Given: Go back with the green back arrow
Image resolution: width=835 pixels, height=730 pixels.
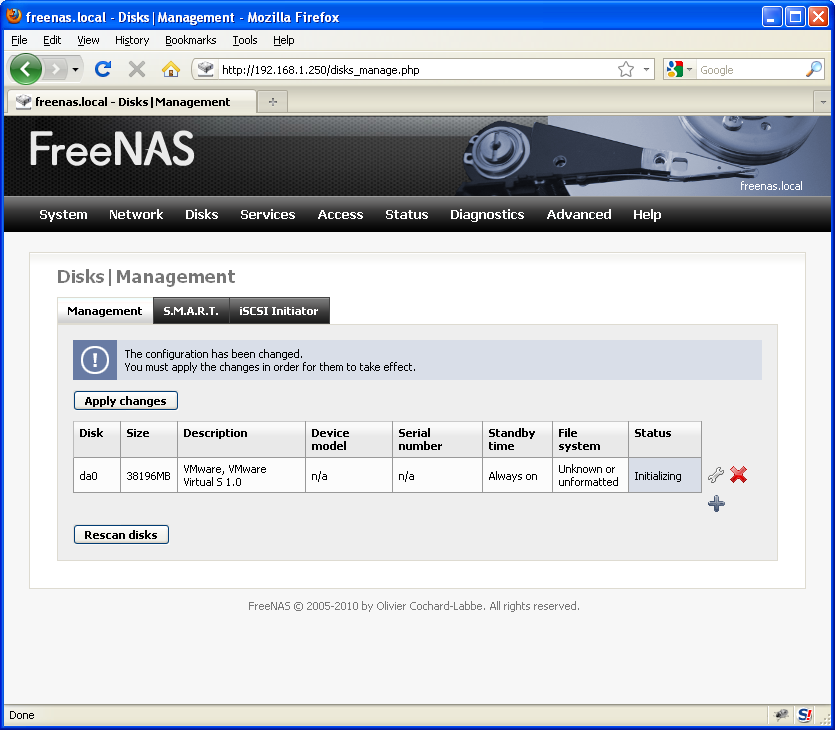Looking at the screenshot, I should pos(26,69).
